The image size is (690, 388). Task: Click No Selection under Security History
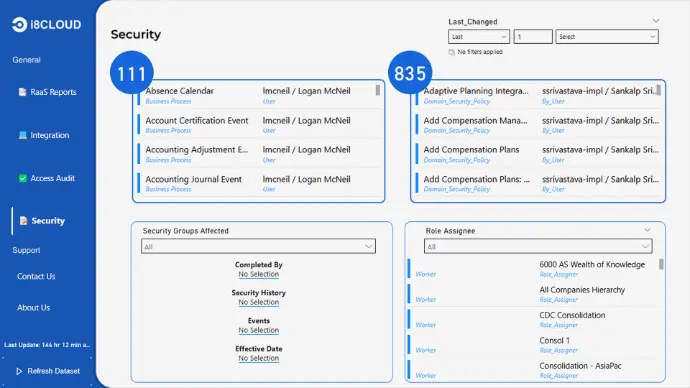[x=259, y=302]
